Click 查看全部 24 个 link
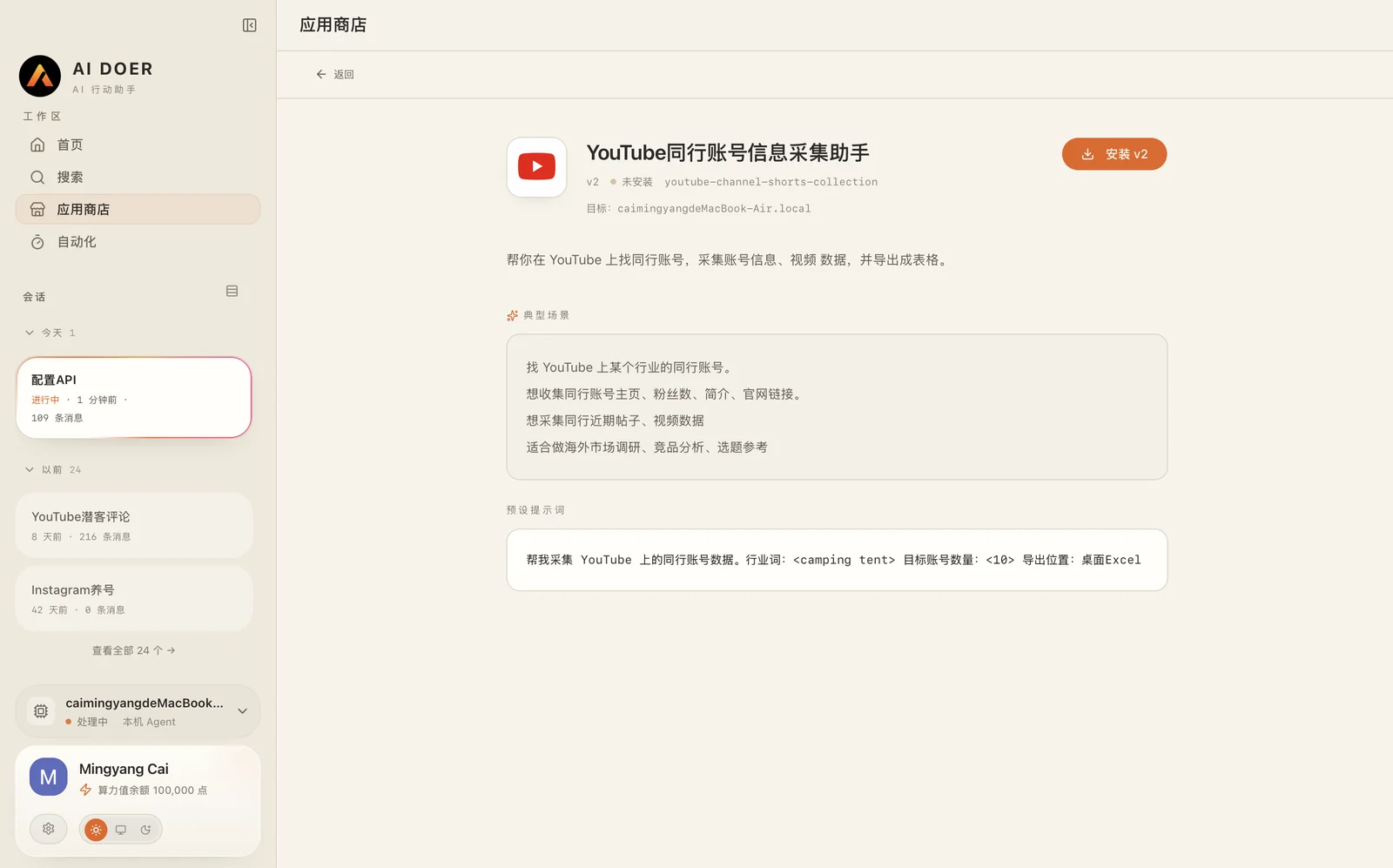The height and width of the screenshot is (868, 1393). pyautogui.click(x=134, y=650)
